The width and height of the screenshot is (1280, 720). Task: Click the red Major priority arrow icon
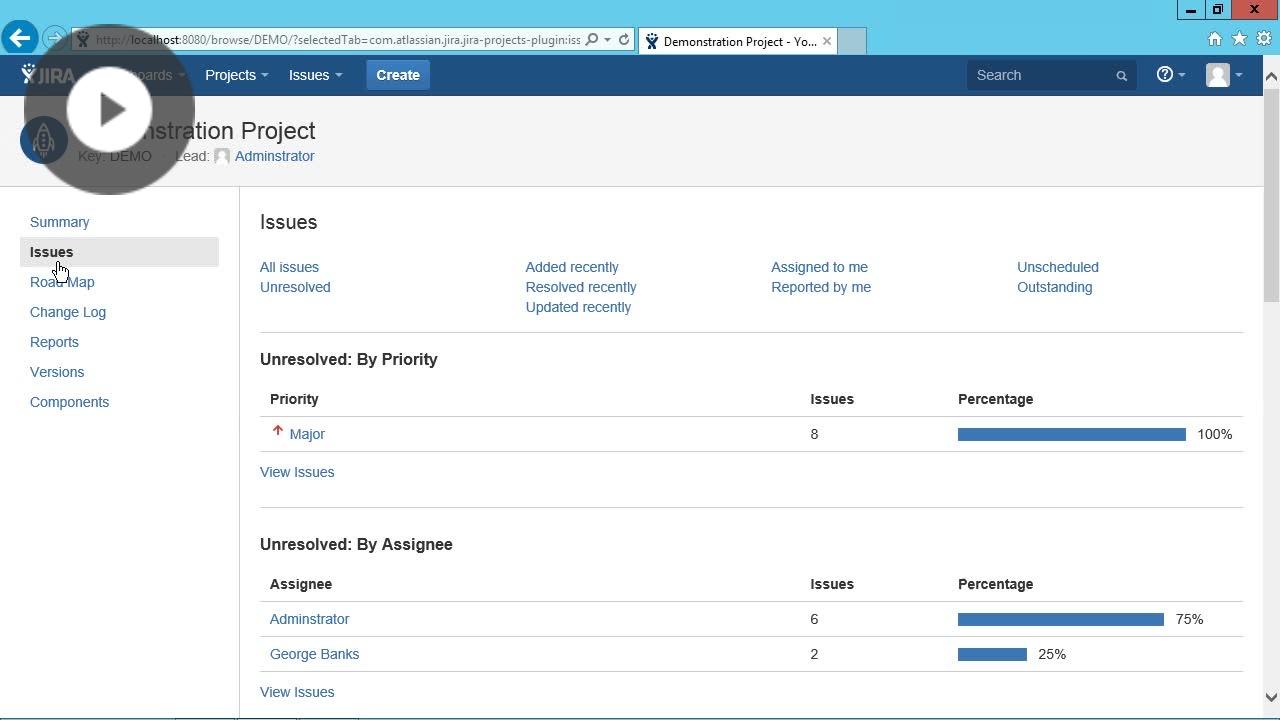click(x=278, y=431)
